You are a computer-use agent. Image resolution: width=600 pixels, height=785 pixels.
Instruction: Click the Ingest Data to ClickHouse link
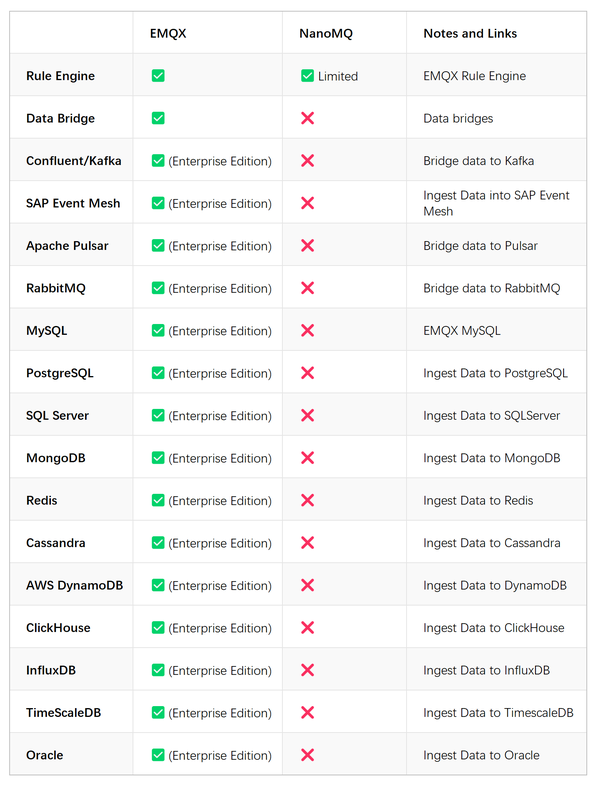(493, 628)
